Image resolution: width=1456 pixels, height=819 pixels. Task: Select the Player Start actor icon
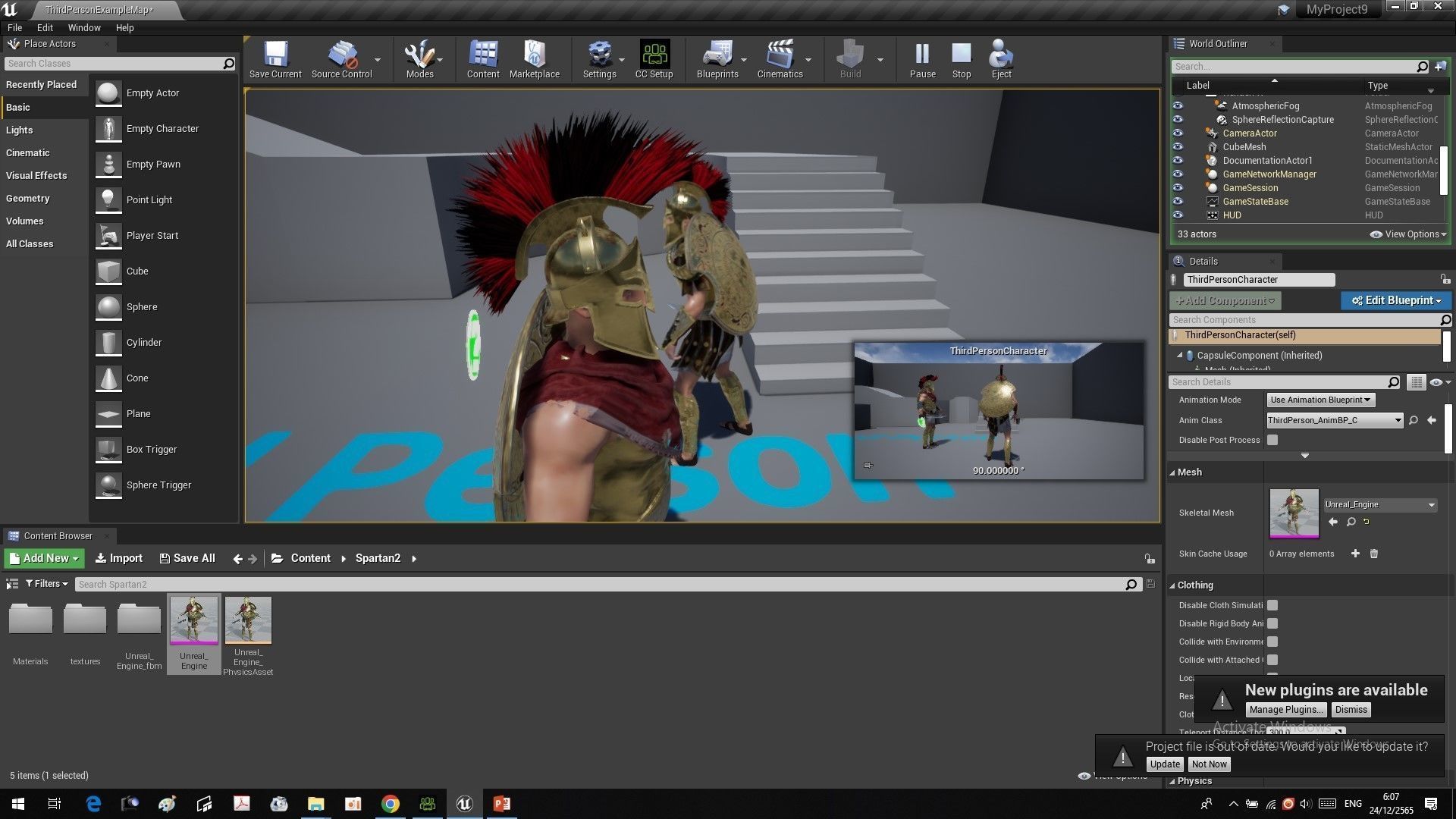(108, 236)
